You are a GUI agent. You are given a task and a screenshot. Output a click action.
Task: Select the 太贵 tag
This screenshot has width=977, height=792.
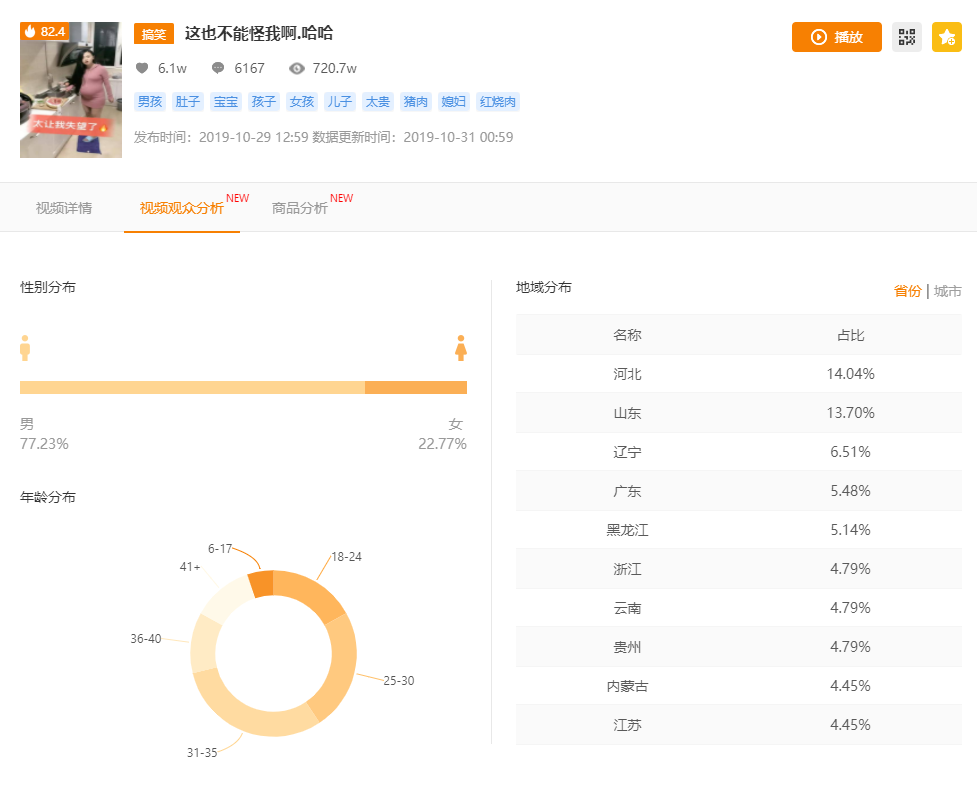(x=378, y=102)
